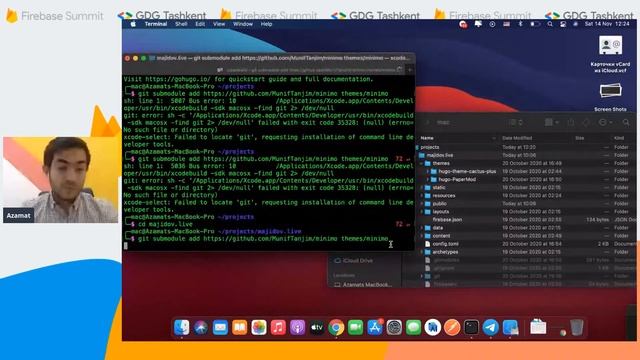Open the Apple menu
The image size is (640, 360).
tap(133, 24)
